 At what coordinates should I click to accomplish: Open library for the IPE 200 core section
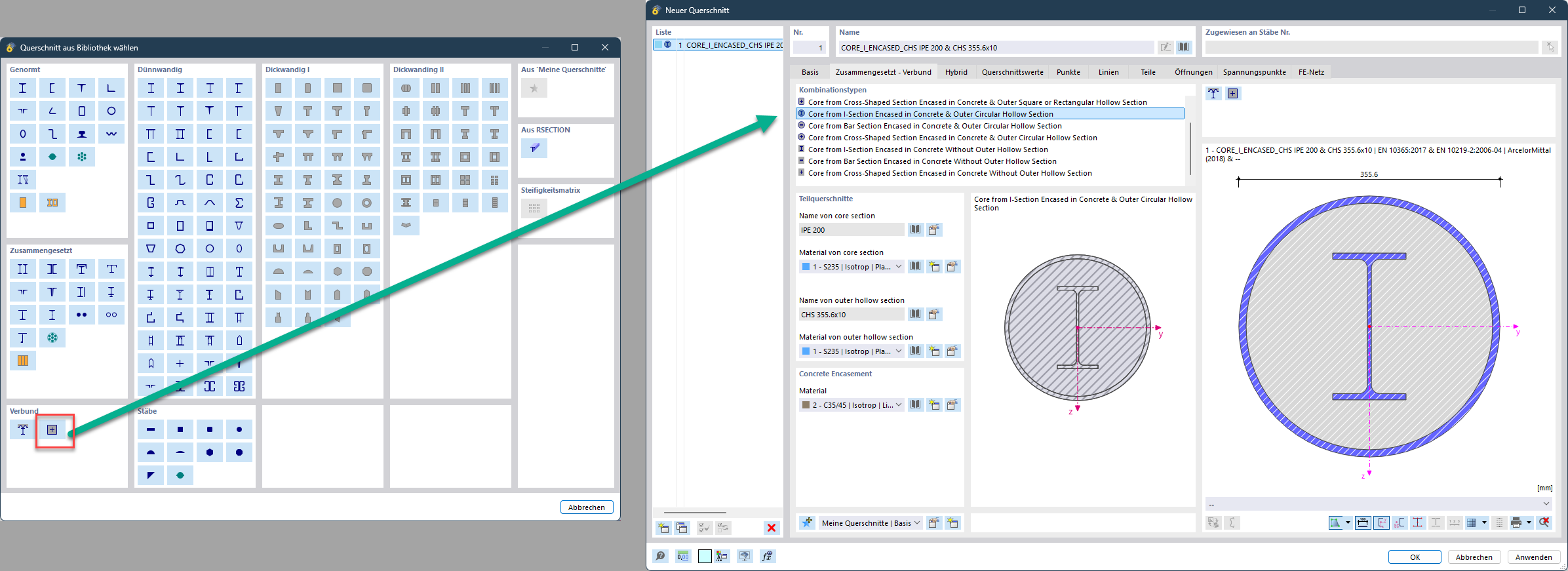[915, 229]
